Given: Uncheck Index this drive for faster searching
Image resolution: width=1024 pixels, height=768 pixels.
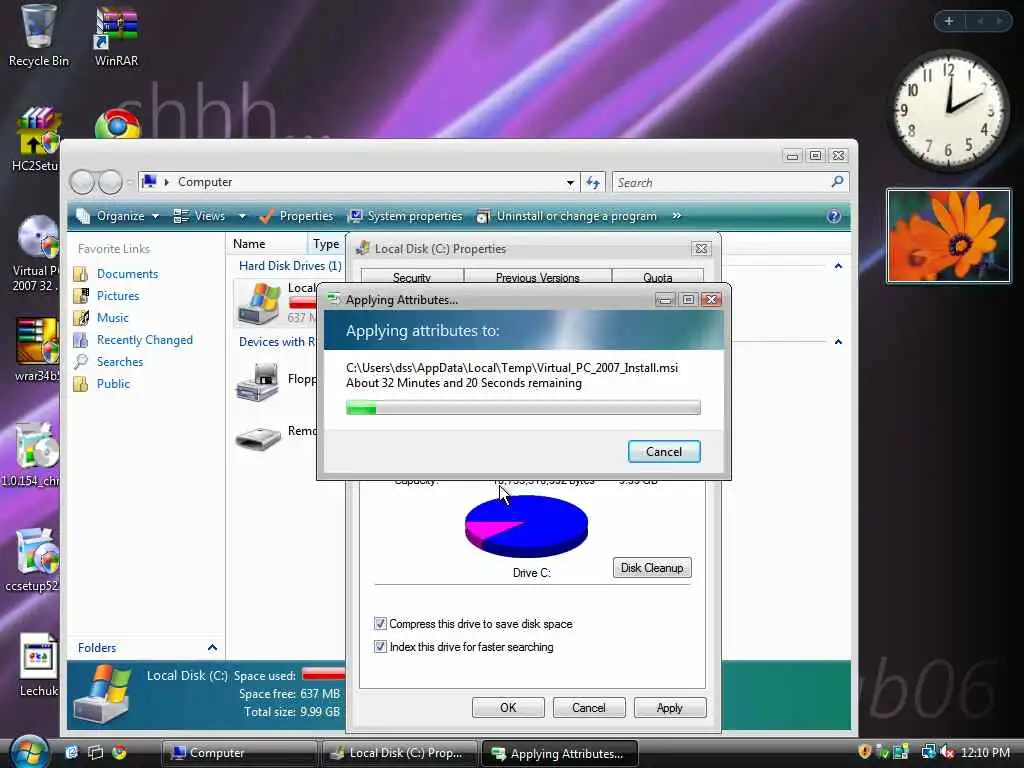Looking at the screenshot, I should click(x=380, y=647).
